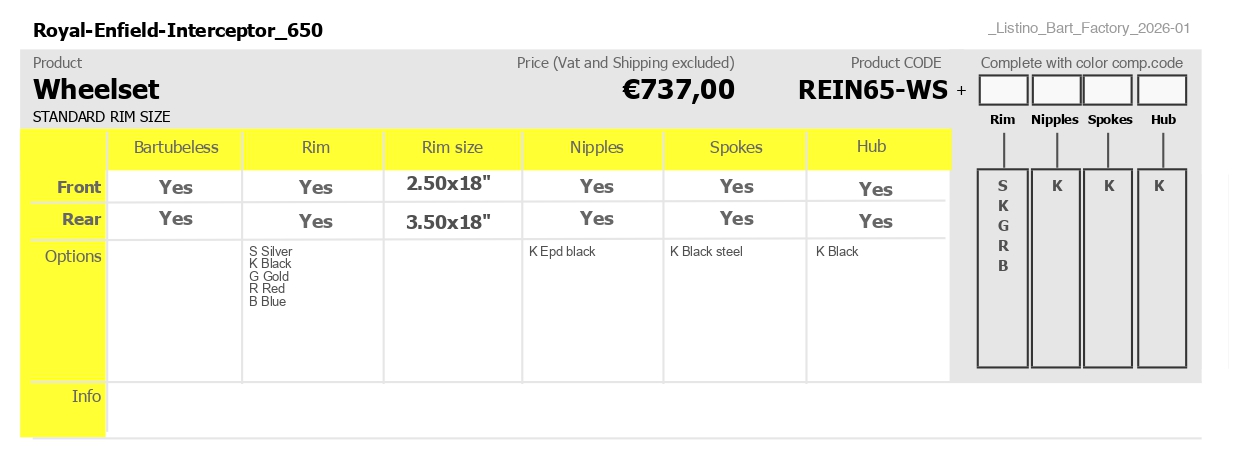Screen dimensions: 1240x473
Task: Select the Bartubeless column header
Action: click(176, 147)
